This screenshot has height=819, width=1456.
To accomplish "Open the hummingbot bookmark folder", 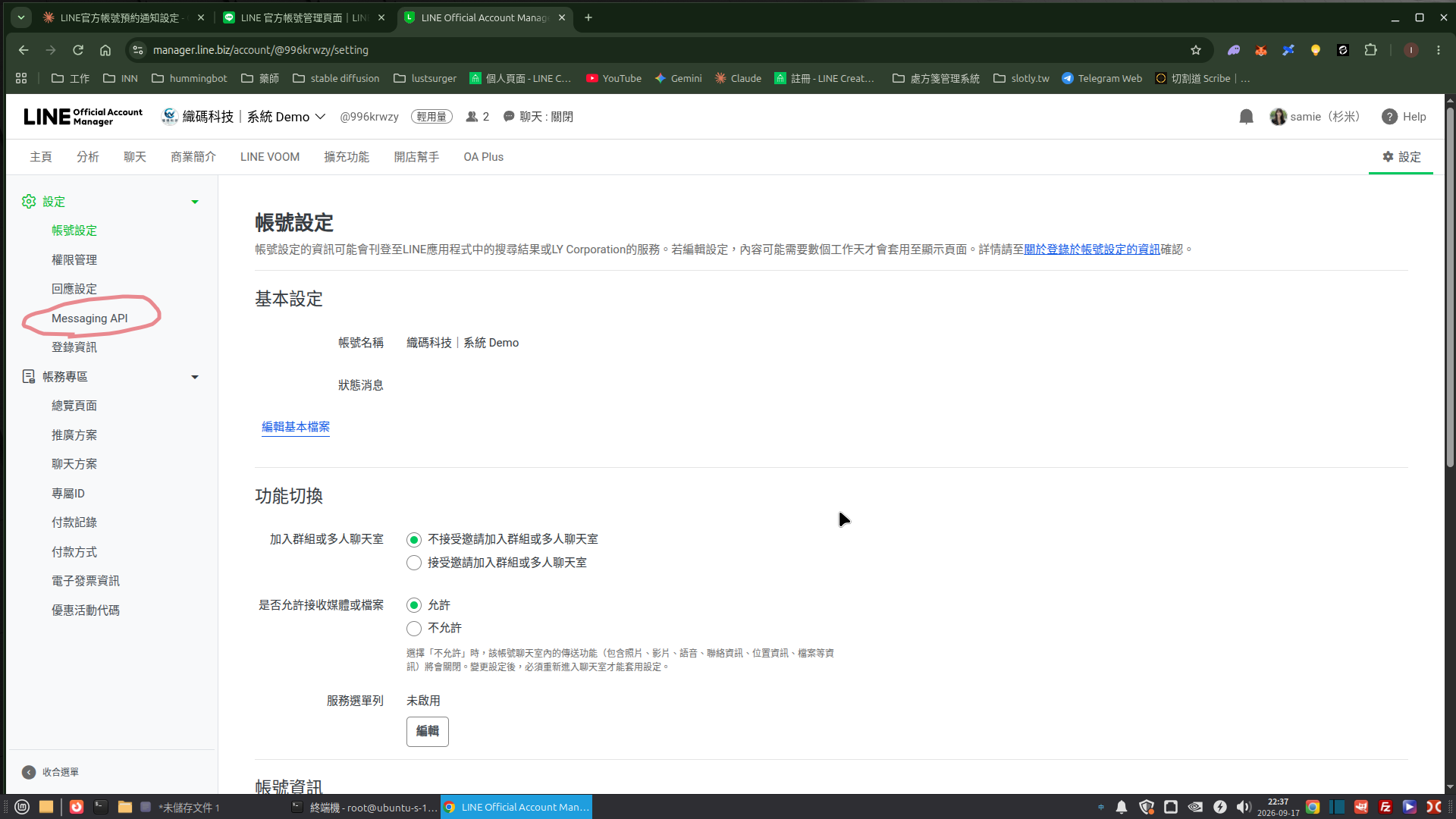I will click(x=190, y=78).
